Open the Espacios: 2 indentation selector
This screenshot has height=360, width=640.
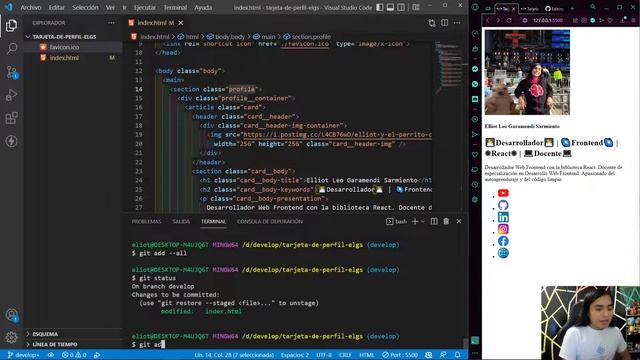pos(295,355)
